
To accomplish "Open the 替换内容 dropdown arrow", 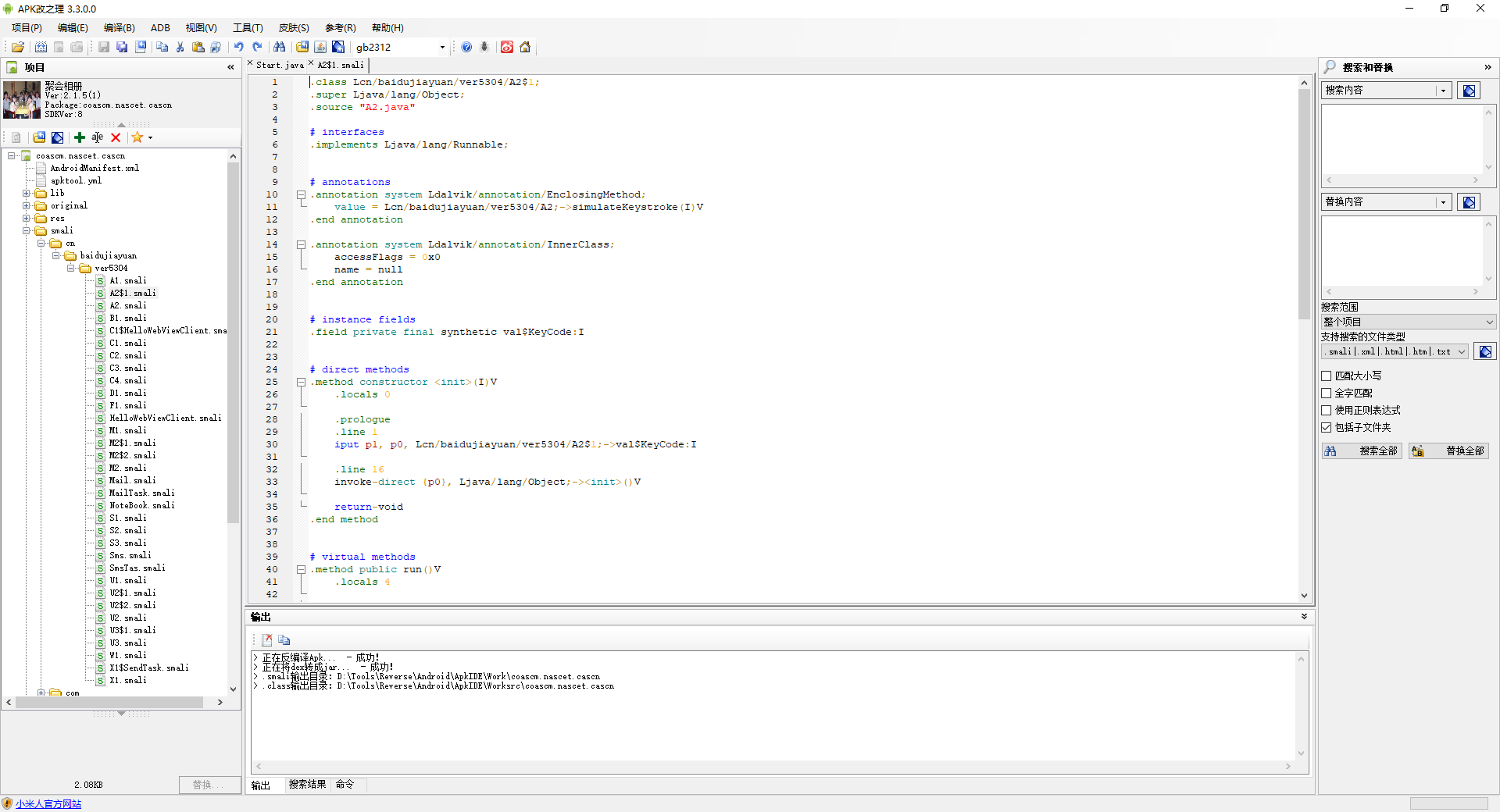I will click(1443, 202).
